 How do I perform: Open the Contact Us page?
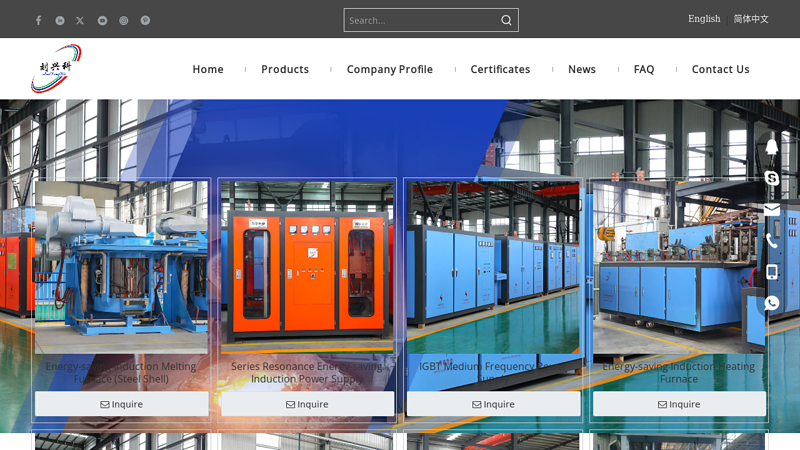720,69
